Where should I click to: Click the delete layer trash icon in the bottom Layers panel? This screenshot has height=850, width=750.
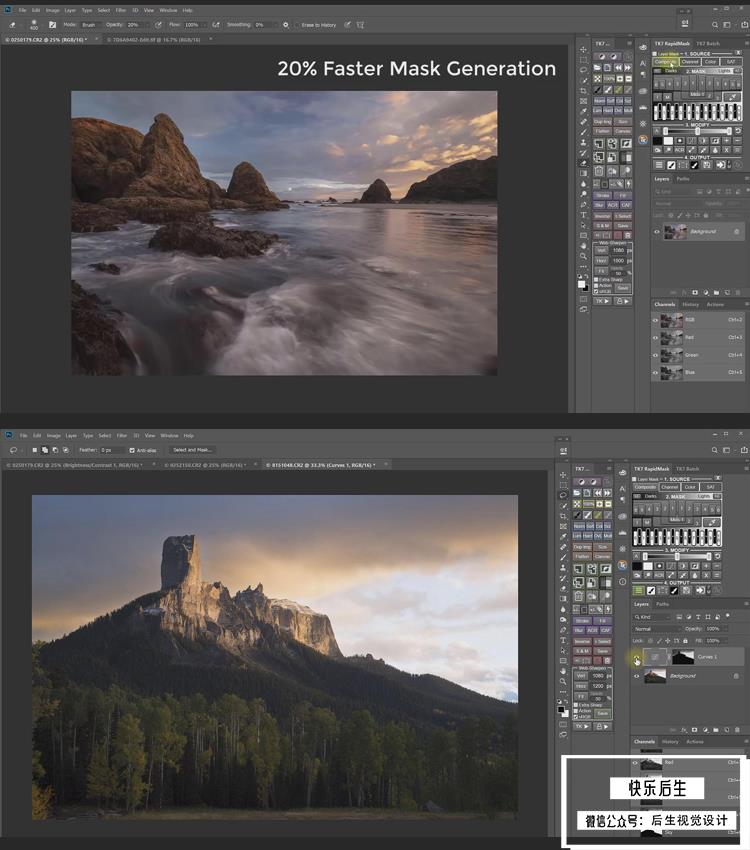(737, 730)
